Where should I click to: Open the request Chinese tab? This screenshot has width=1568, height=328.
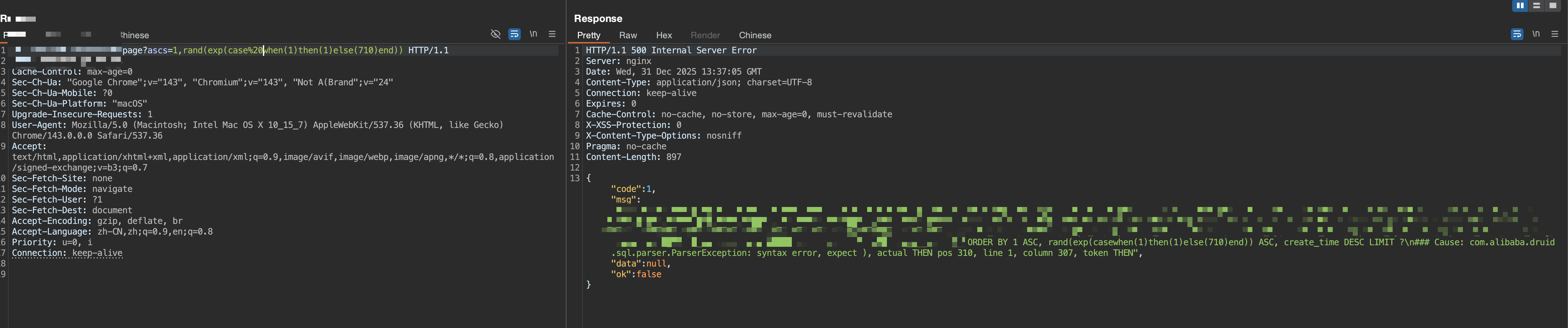(x=135, y=35)
